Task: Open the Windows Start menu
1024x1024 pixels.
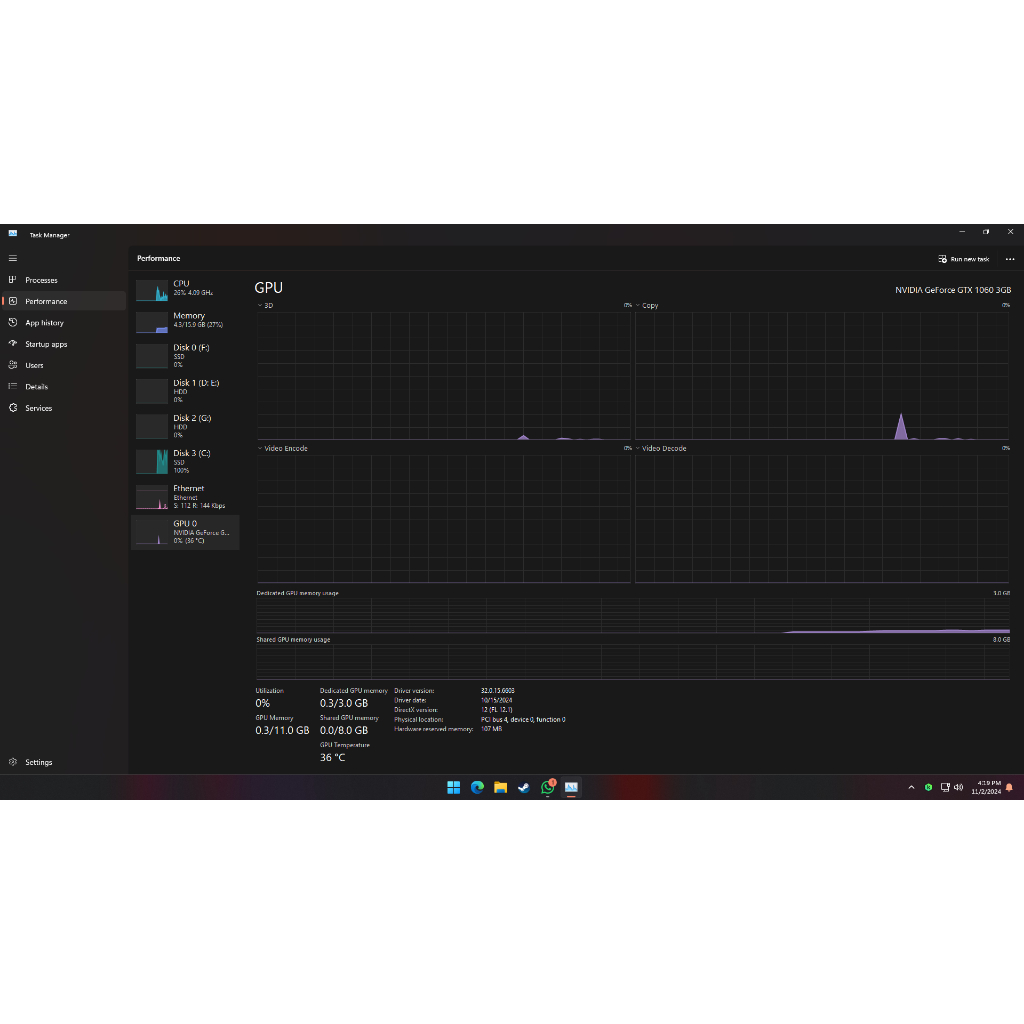Action: coord(453,788)
